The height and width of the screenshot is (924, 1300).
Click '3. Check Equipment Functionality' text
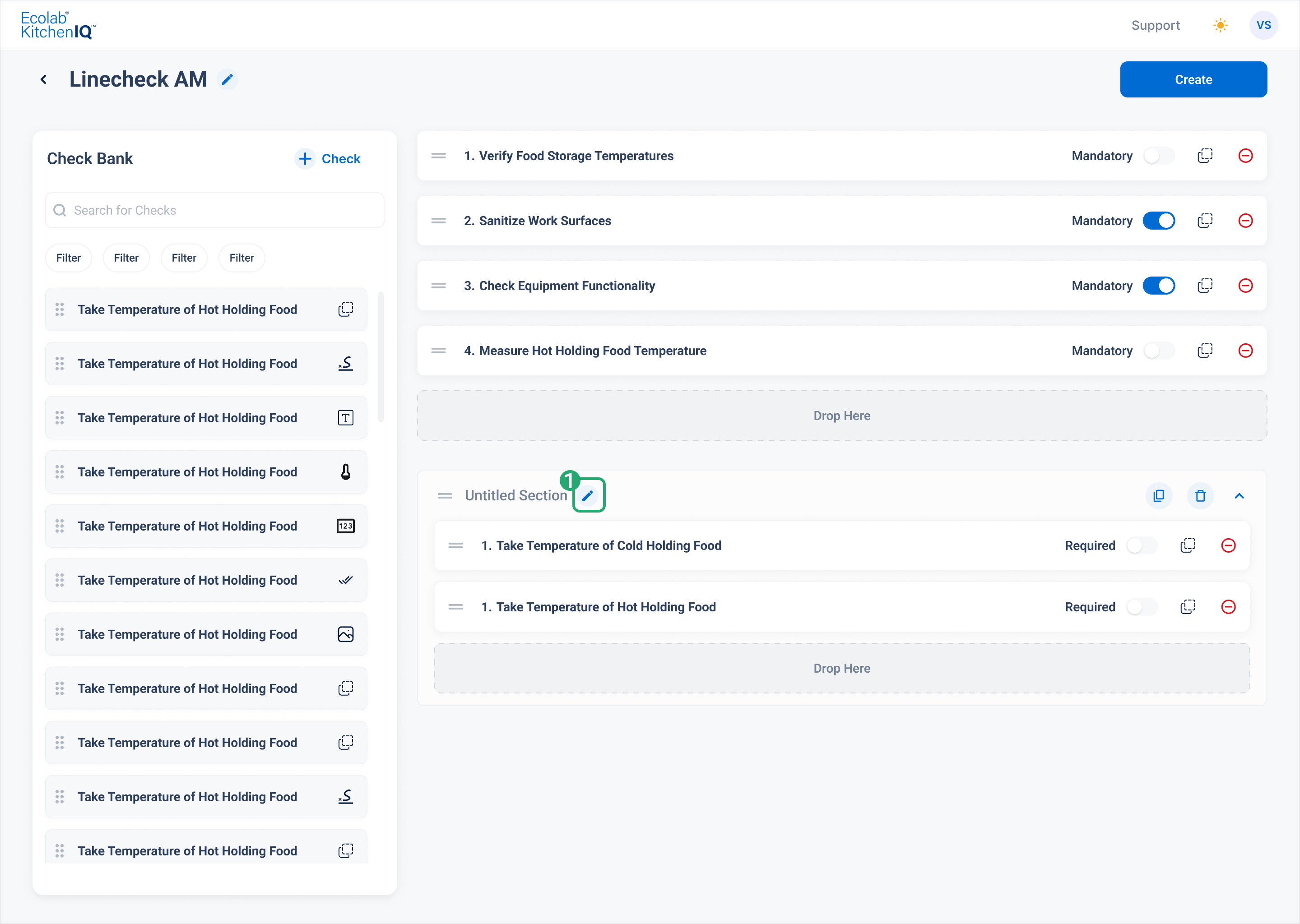(x=560, y=286)
